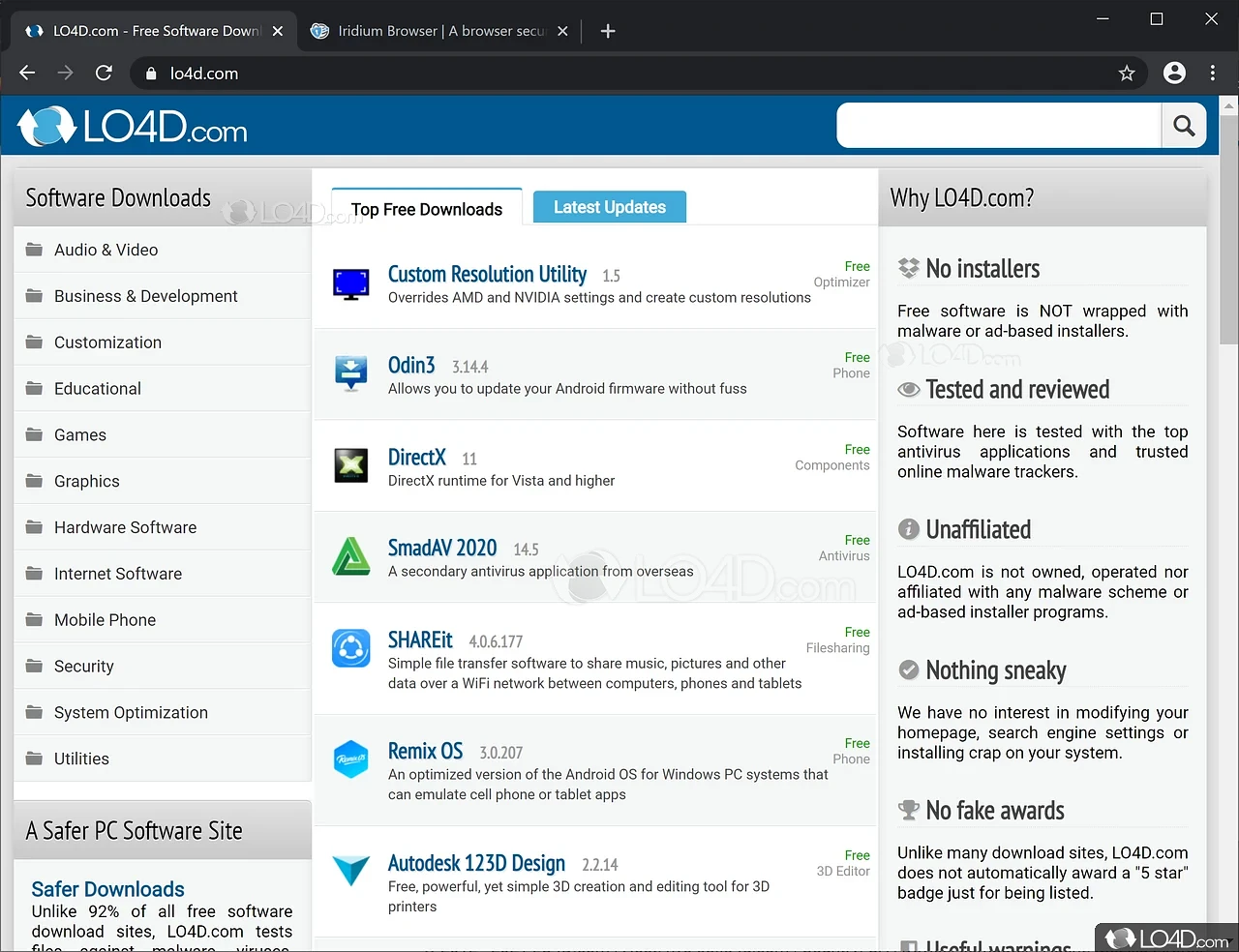Click the SHAREit app icon
Screen dimensions: 1239x952
coord(350,648)
